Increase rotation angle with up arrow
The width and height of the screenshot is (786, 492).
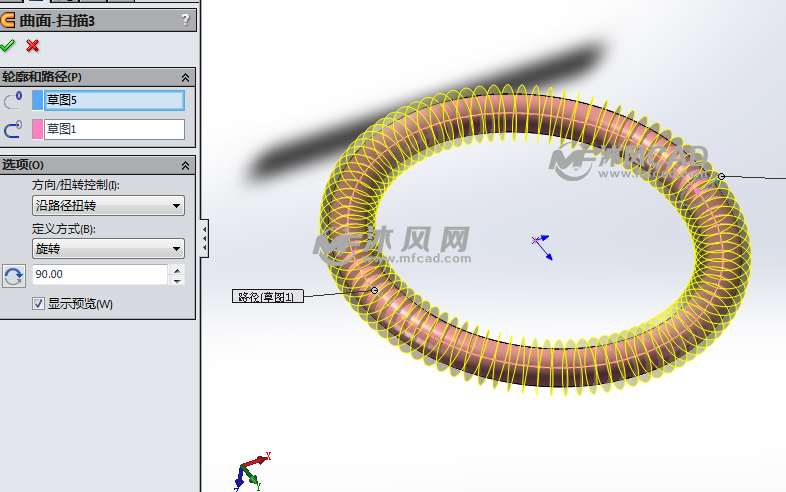[178, 269]
